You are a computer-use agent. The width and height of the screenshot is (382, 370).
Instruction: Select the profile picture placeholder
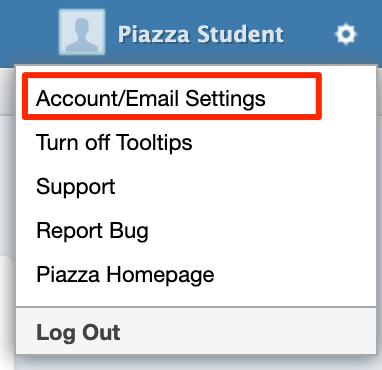point(82,32)
